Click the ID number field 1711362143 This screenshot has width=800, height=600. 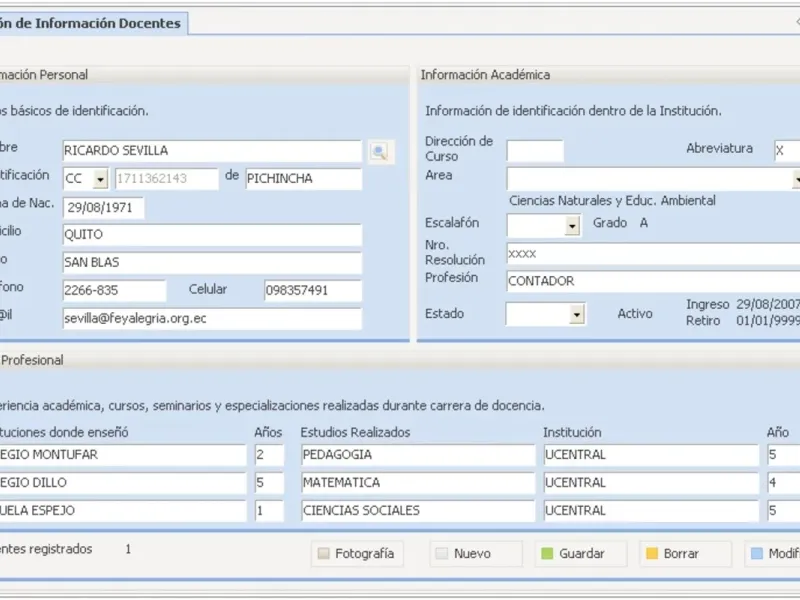click(x=167, y=179)
